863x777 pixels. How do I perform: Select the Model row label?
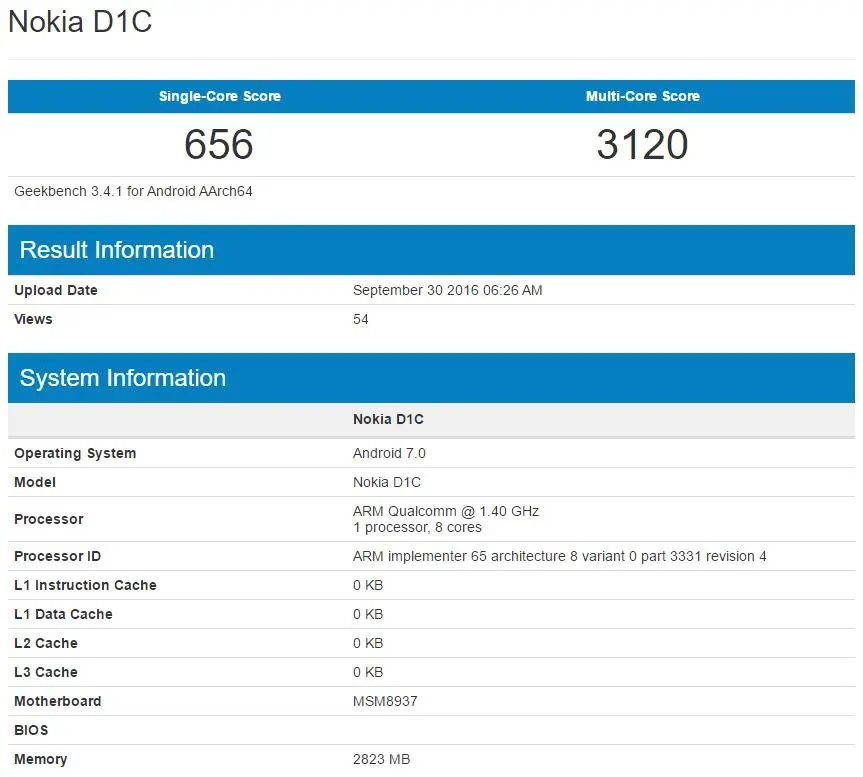pyautogui.click(x=35, y=483)
